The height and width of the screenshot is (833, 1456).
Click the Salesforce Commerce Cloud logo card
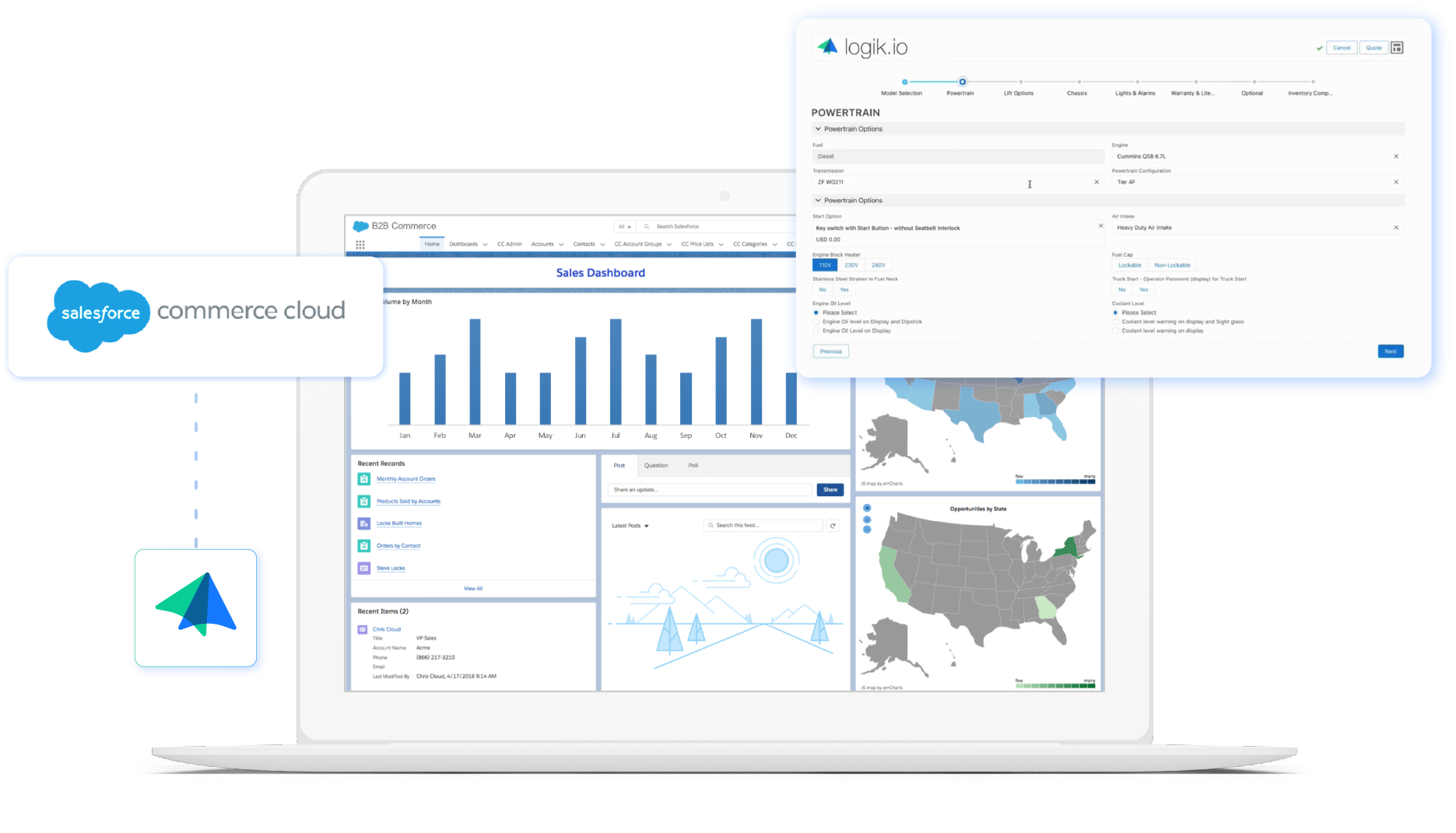click(195, 317)
